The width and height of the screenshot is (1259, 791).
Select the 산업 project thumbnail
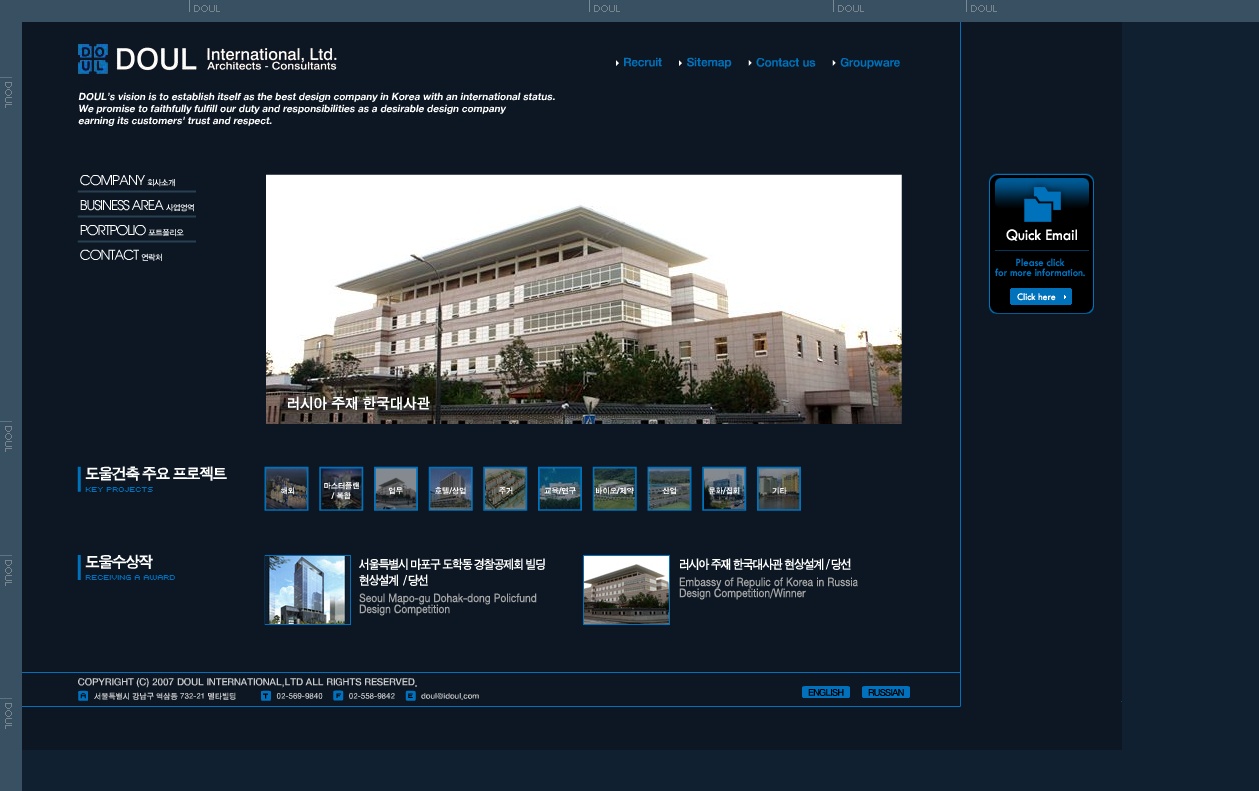click(669, 489)
